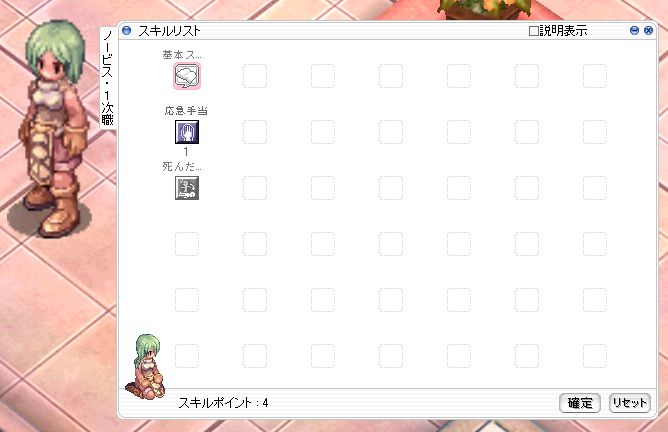Select the 基本スキル book skill icon

pyautogui.click(x=187, y=76)
